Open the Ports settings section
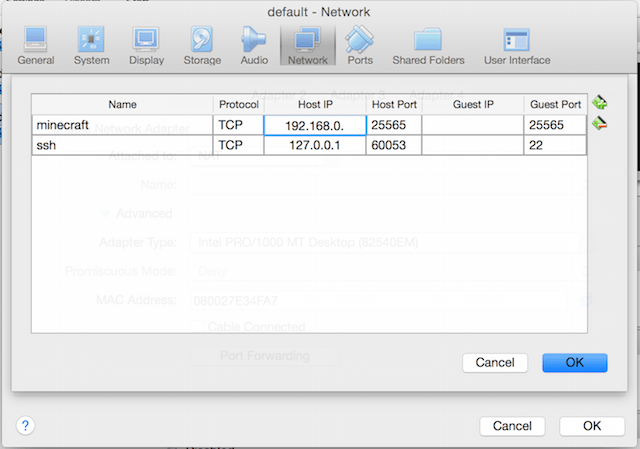The image size is (640, 449). pyautogui.click(x=360, y=46)
